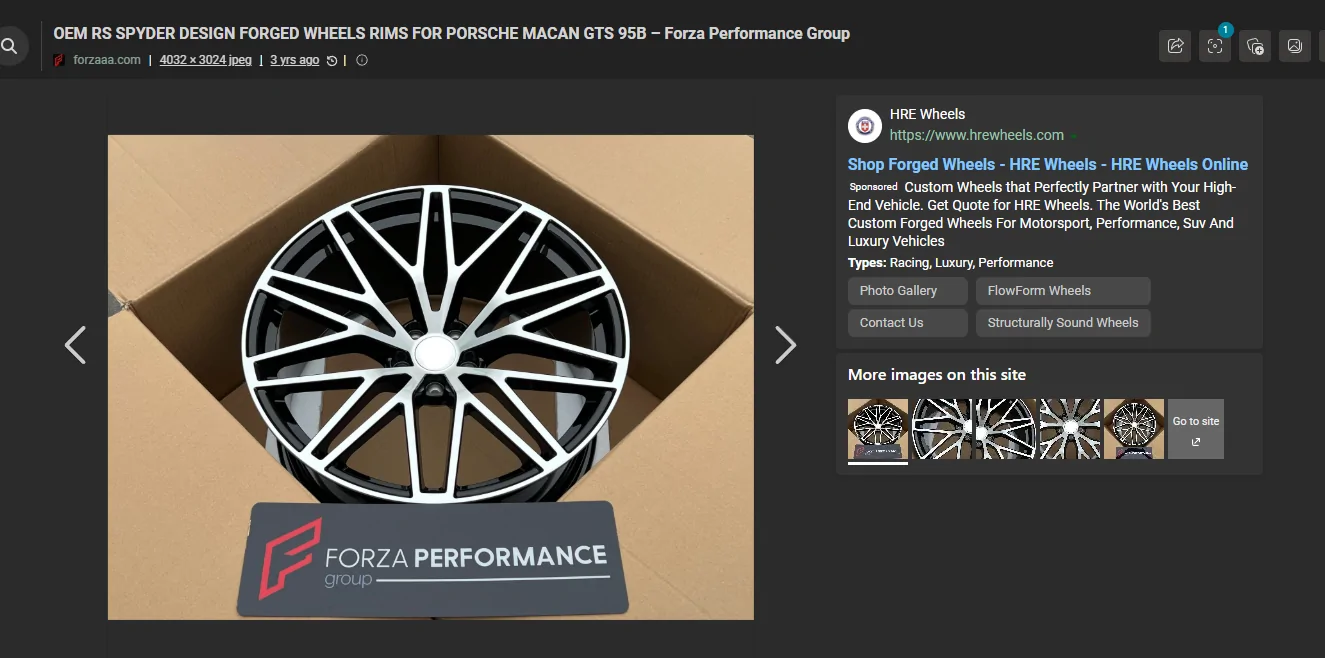The width and height of the screenshot is (1325, 658).
Task: Visit the hrewheels.com URL link
Action: (x=978, y=134)
